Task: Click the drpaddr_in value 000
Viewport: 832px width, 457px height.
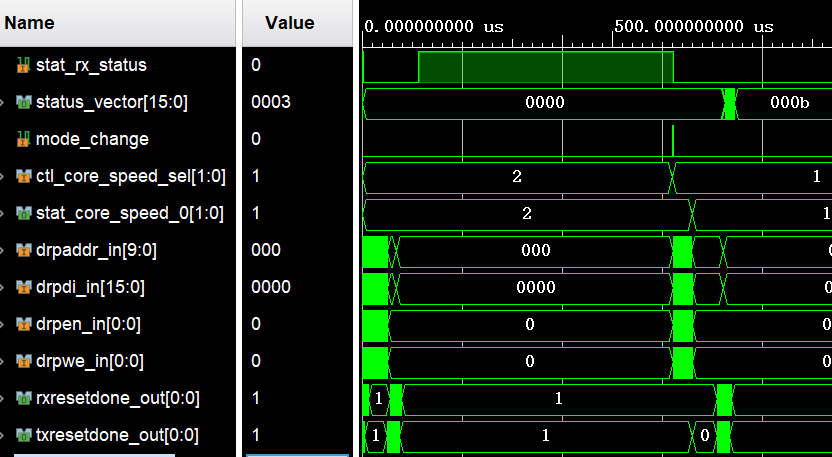Action: 266,250
